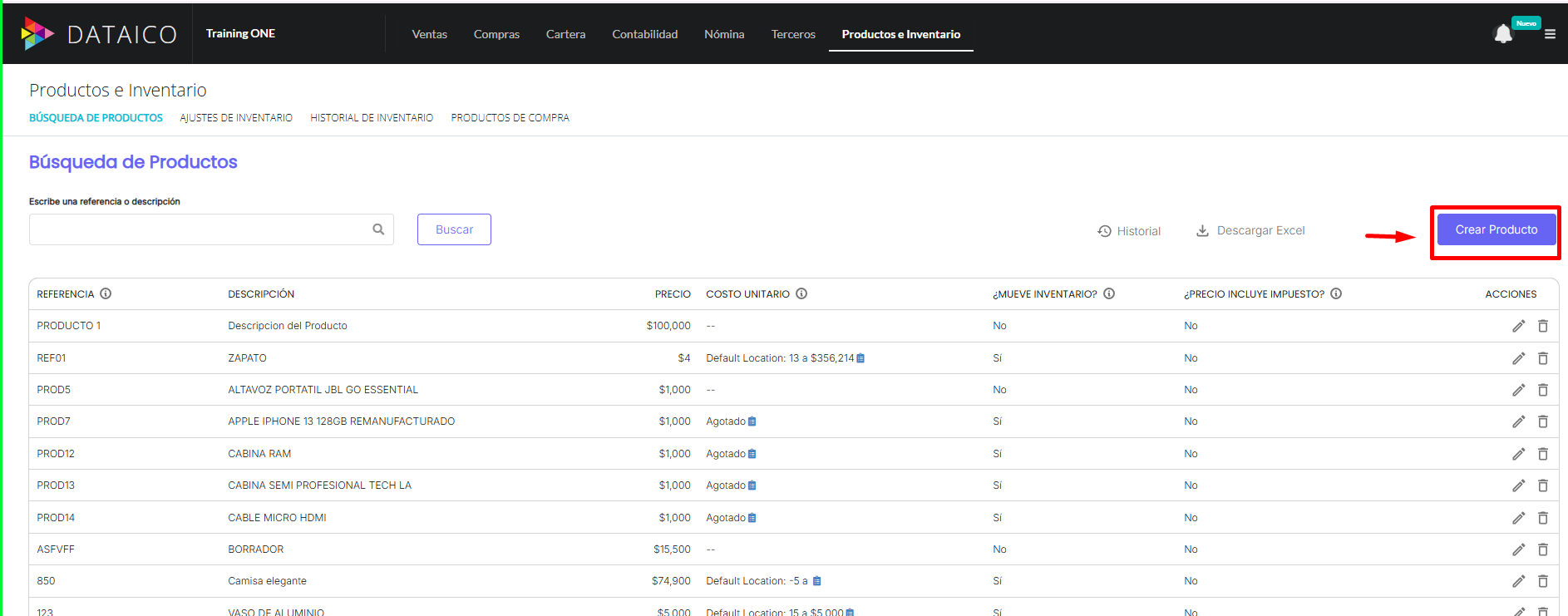Screen dimensions: 1568x616
Task: Click info icon next to ¿MUEVE INVENTARIO?
Action: (x=1109, y=293)
